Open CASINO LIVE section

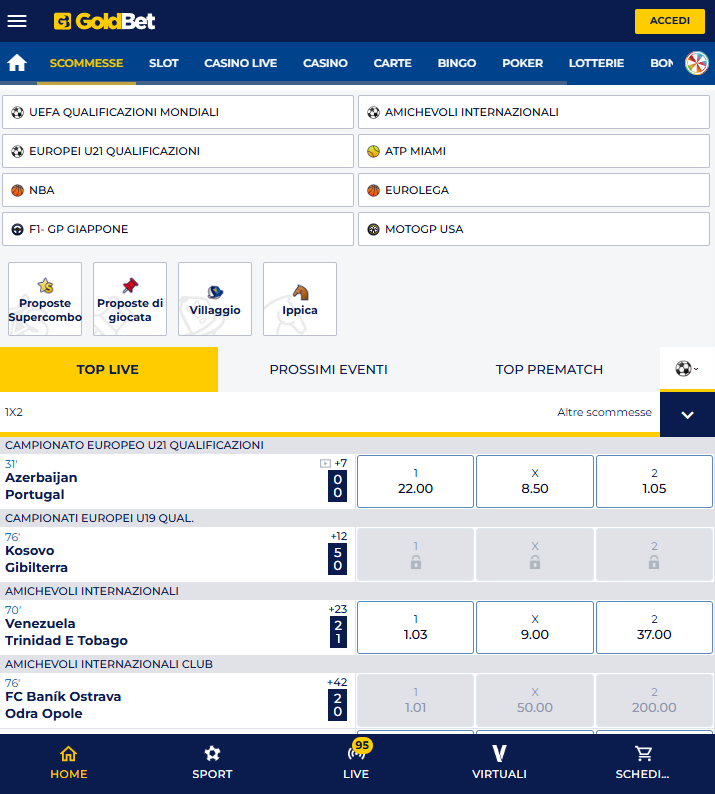pos(241,63)
